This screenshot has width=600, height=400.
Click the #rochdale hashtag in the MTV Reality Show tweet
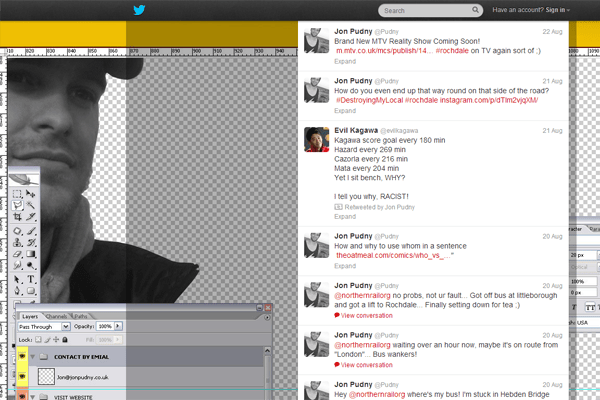[x=452, y=51]
